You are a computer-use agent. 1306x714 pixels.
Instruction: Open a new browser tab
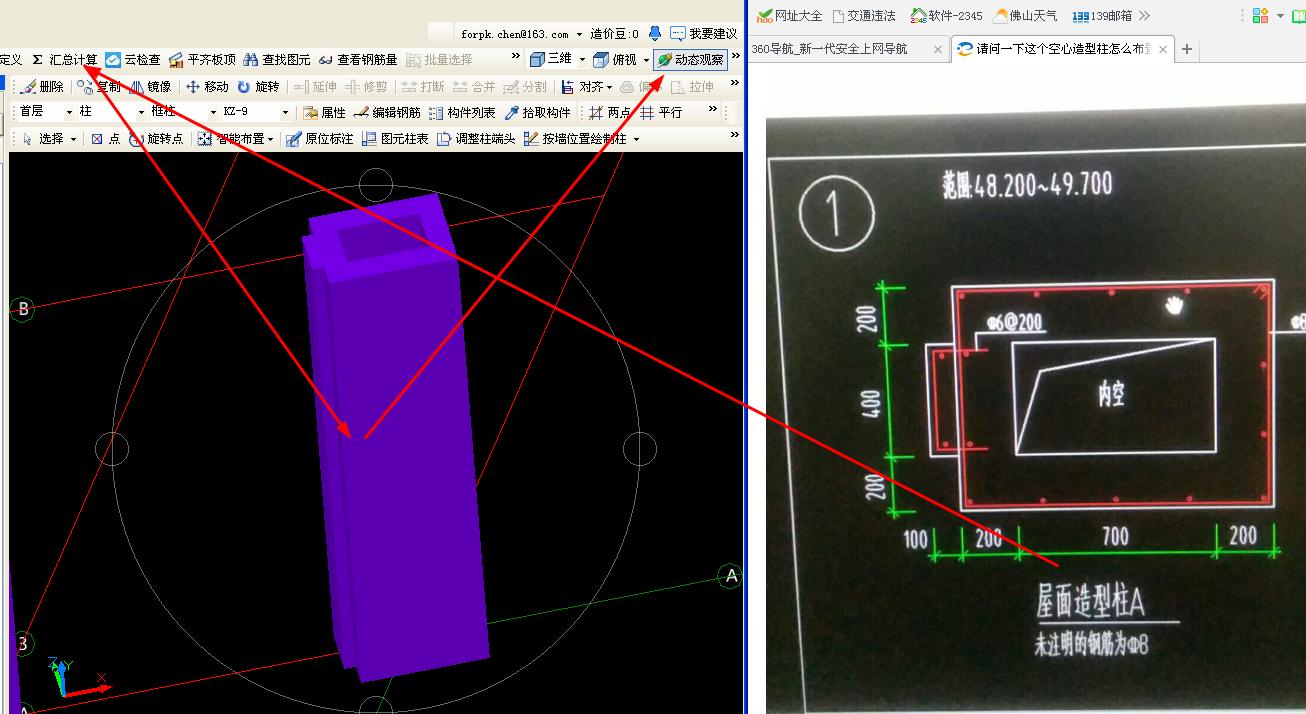[x=1187, y=48]
